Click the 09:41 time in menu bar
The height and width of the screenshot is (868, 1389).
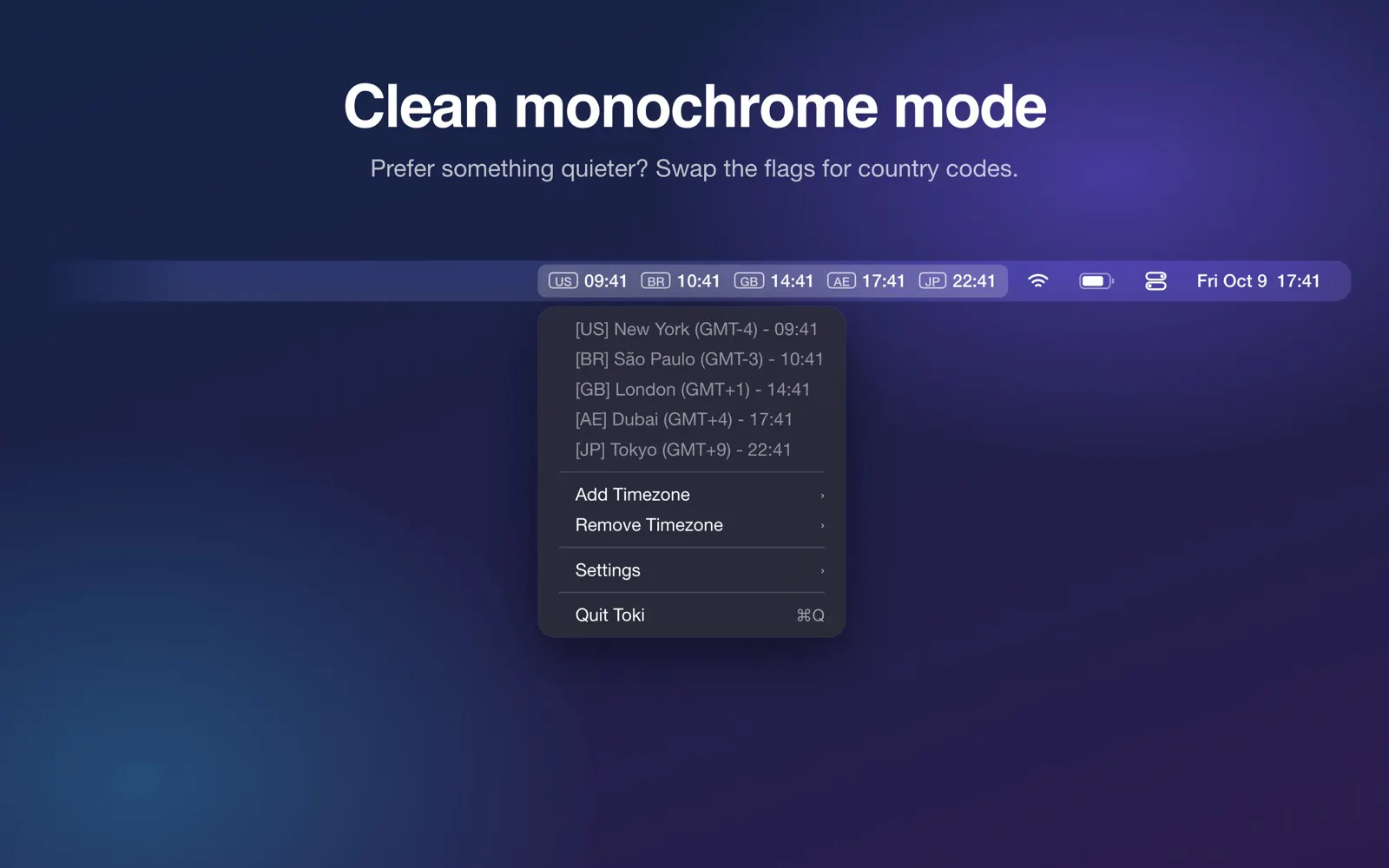(x=606, y=281)
